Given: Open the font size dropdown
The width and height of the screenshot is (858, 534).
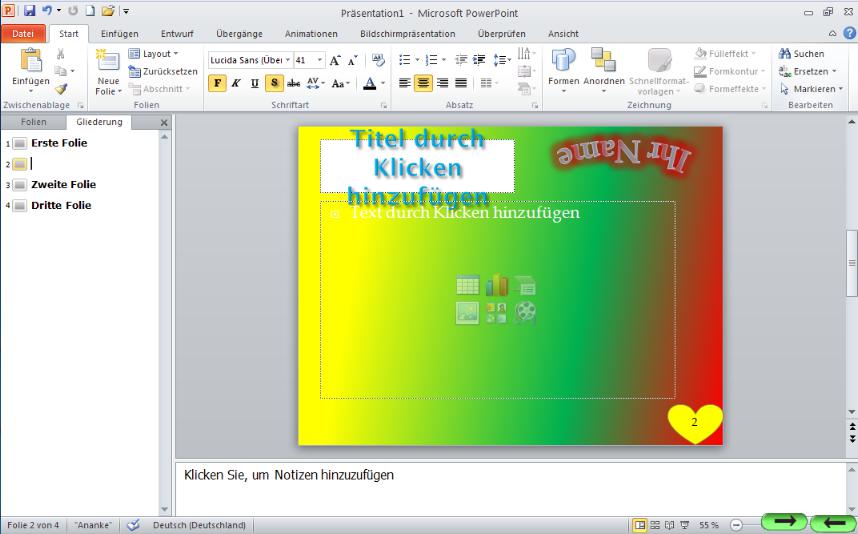Looking at the screenshot, I should (320, 61).
